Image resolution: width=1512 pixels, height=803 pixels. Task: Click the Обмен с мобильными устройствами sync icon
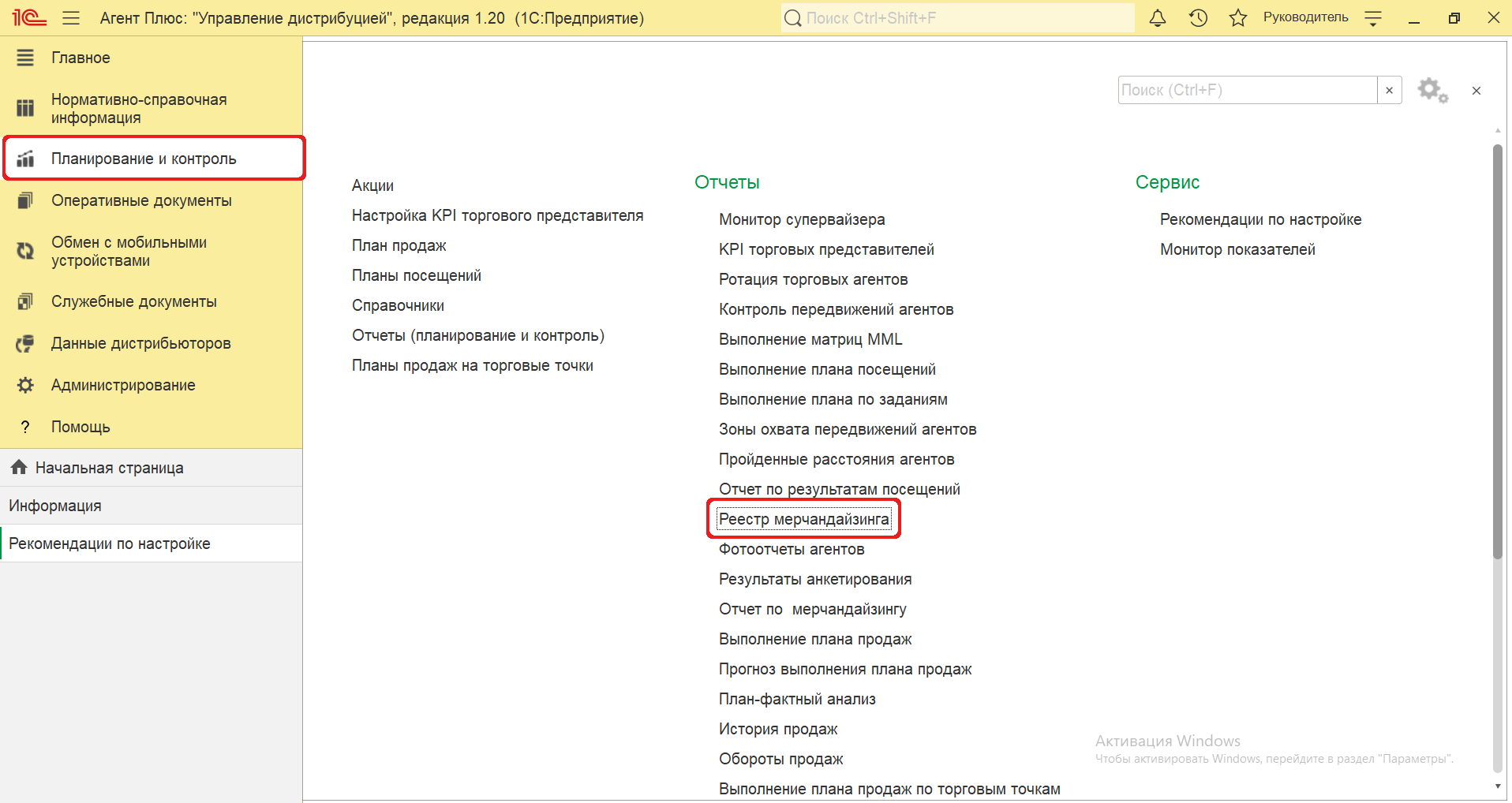click(25, 251)
